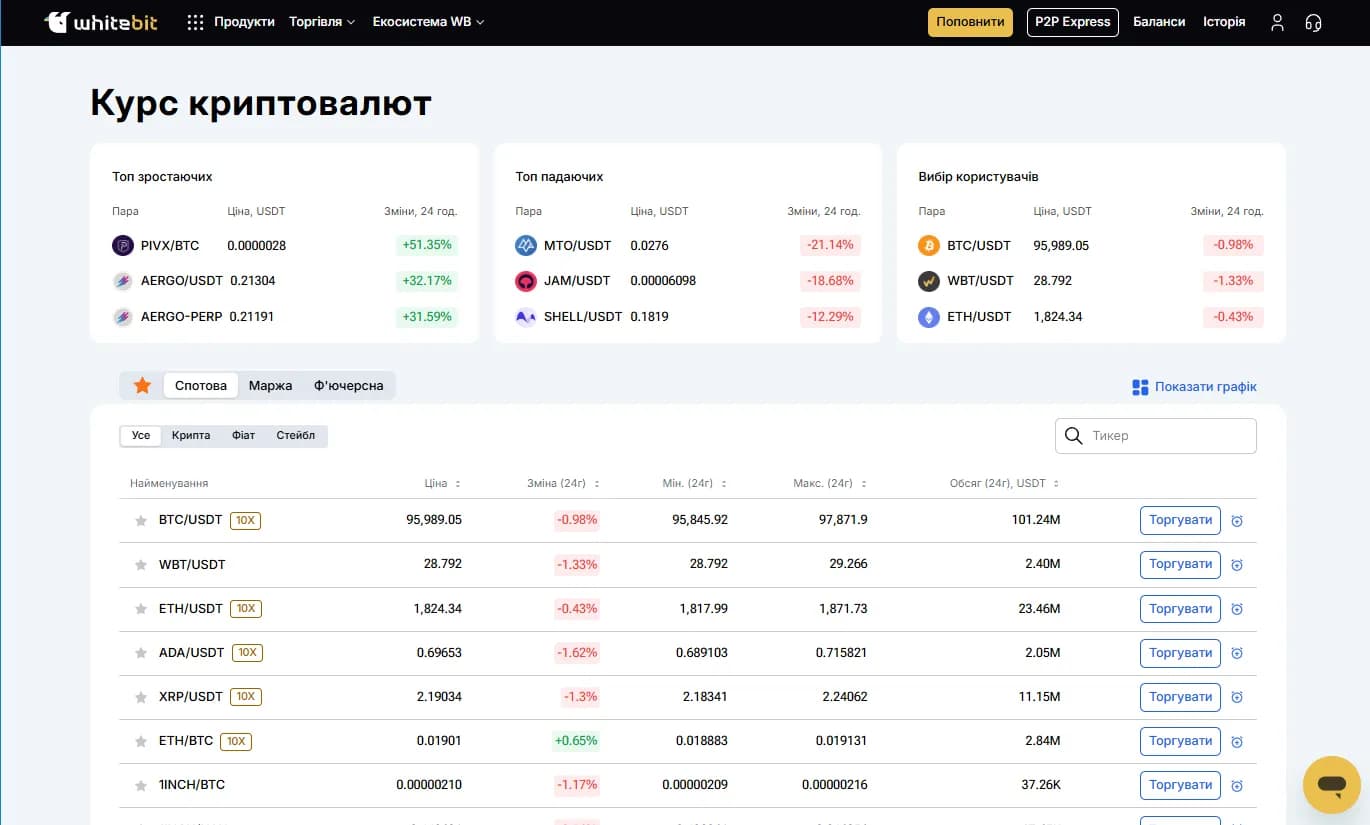Select the Фіат filter
Image resolution: width=1370 pixels, height=825 pixels.
(x=243, y=435)
